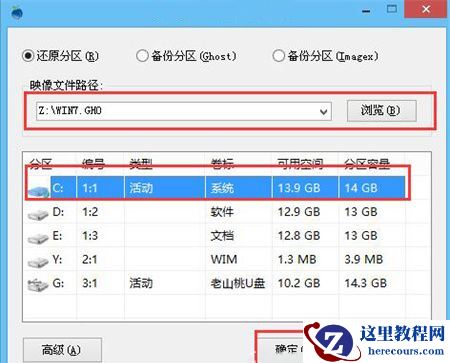Viewport: 450px width, 363px height.
Task: Click the 分区 column header
Action: [41, 163]
